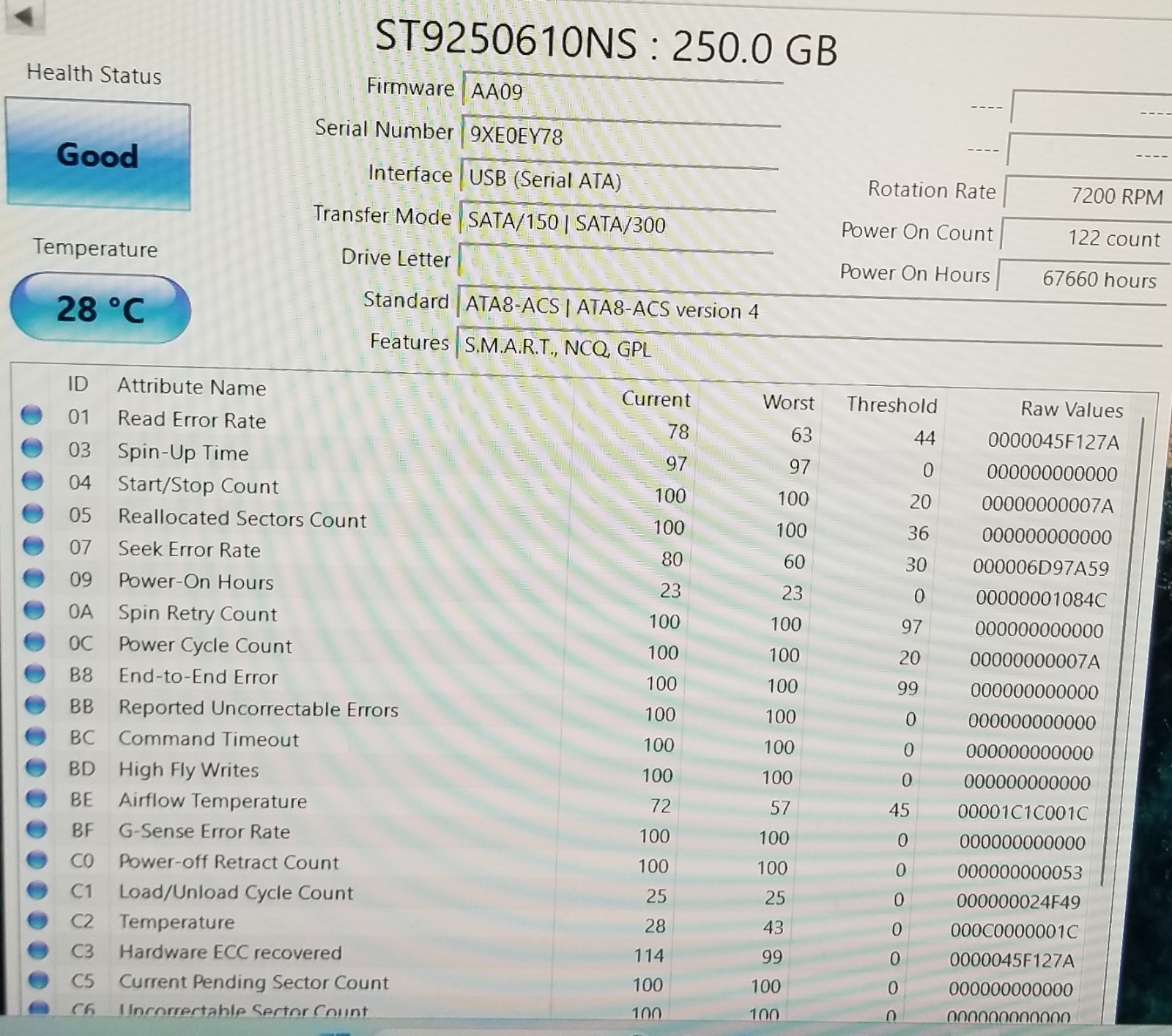The width and height of the screenshot is (1172, 1036).
Task: Click the disk title ST9250610NS : 250.0 GB
Action: click(x=607, y=43)
